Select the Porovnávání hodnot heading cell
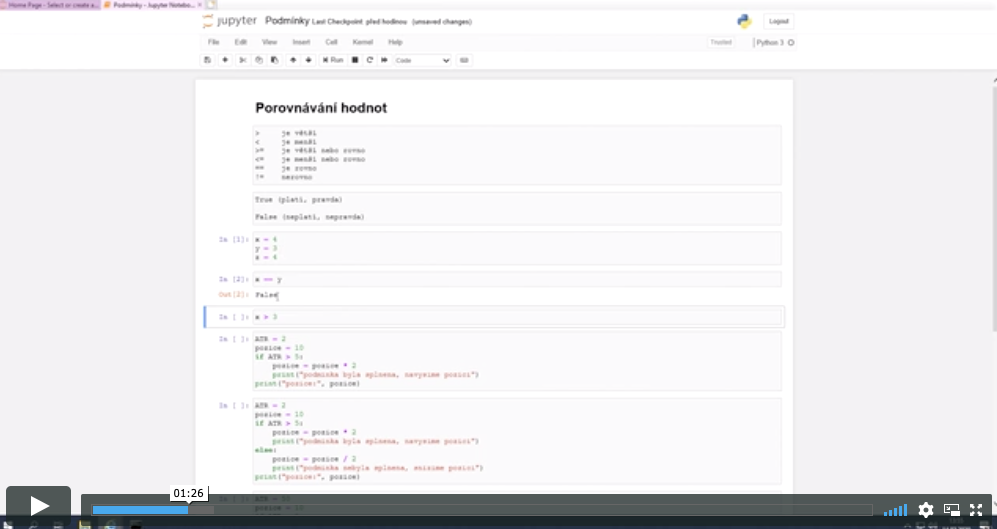The image size is (997, 529). (x=321, y=108)
